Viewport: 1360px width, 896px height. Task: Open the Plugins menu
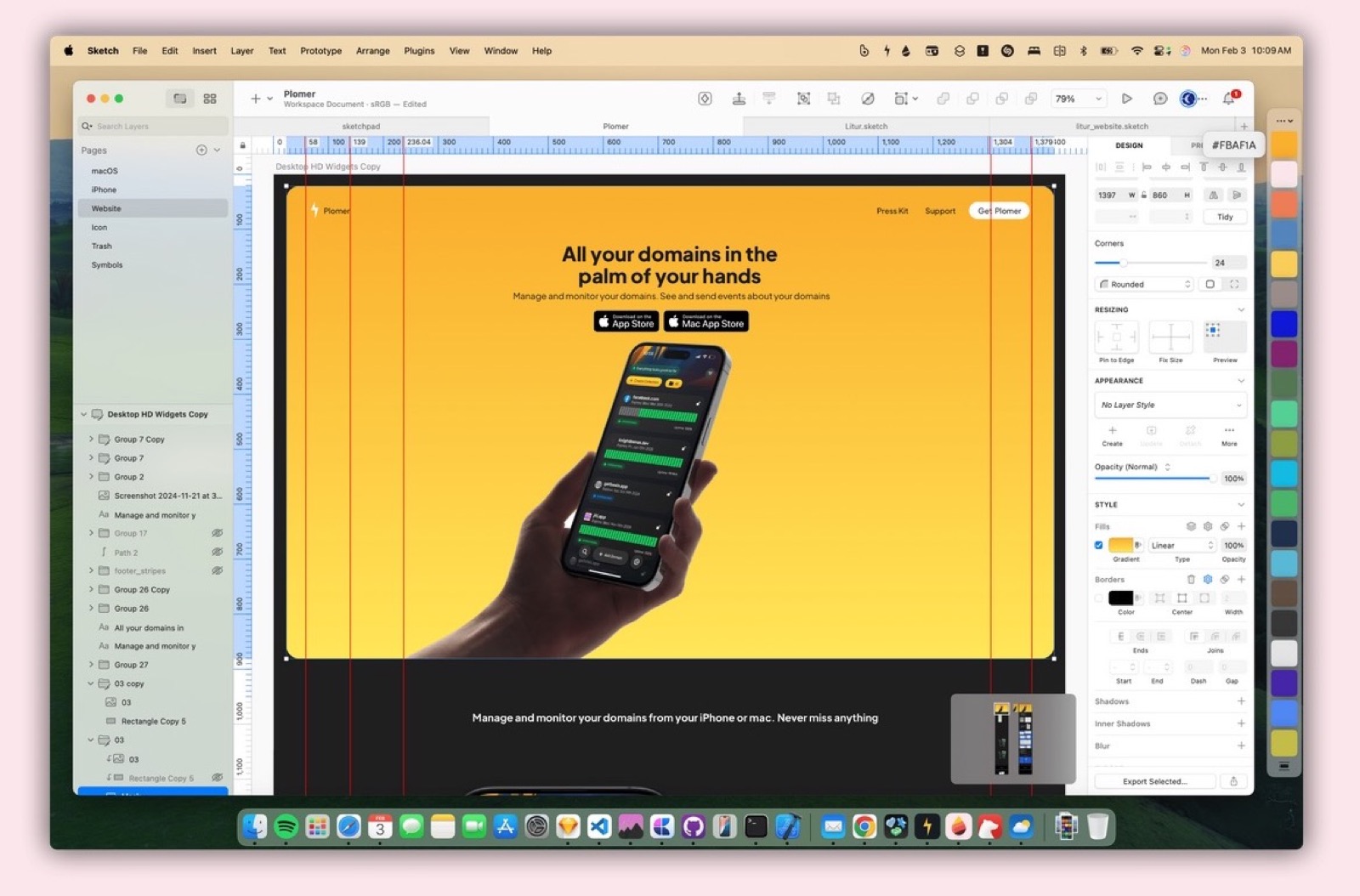pos(419,51)
